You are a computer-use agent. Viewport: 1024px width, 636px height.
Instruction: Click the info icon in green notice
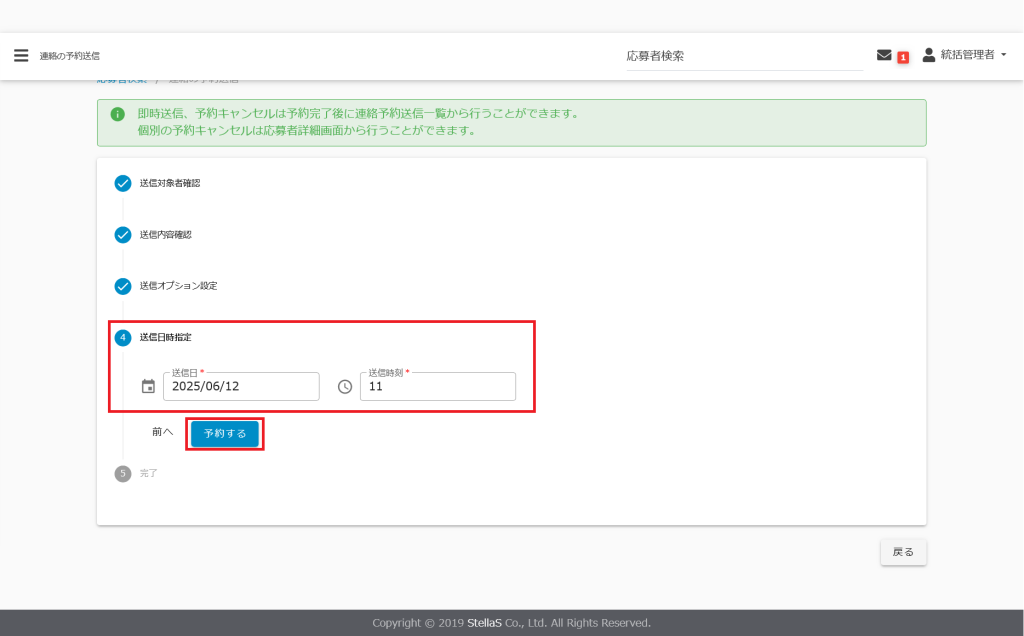tap(117, 114)
